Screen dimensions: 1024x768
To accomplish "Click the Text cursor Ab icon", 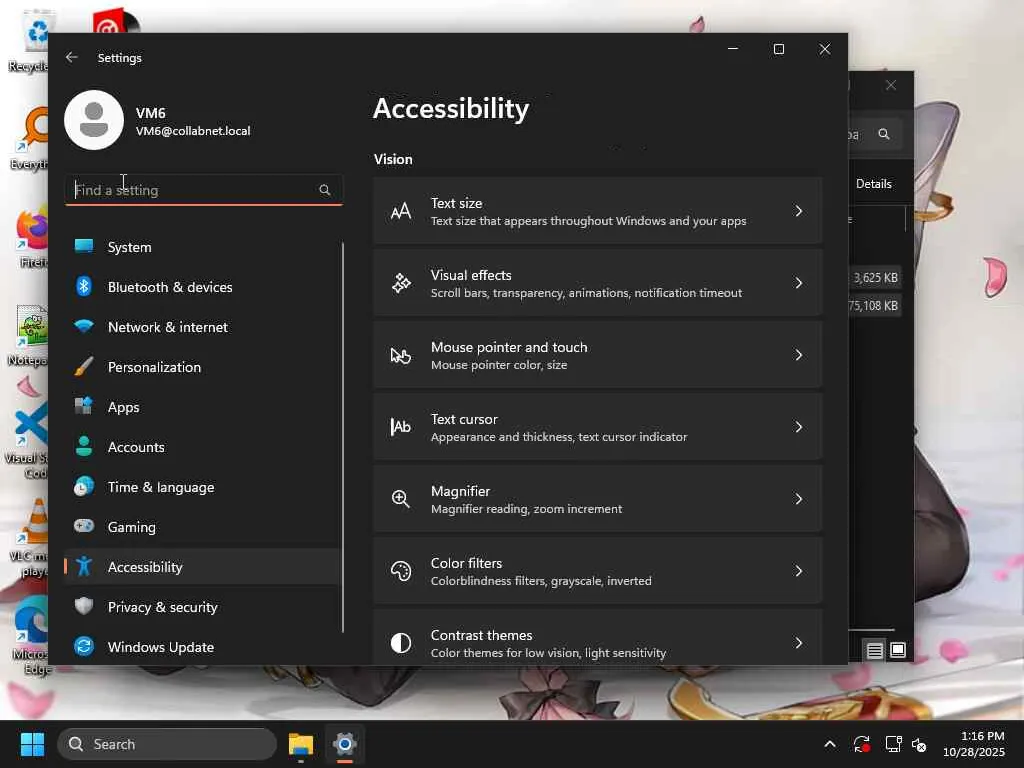I will (x=401, y=427).
